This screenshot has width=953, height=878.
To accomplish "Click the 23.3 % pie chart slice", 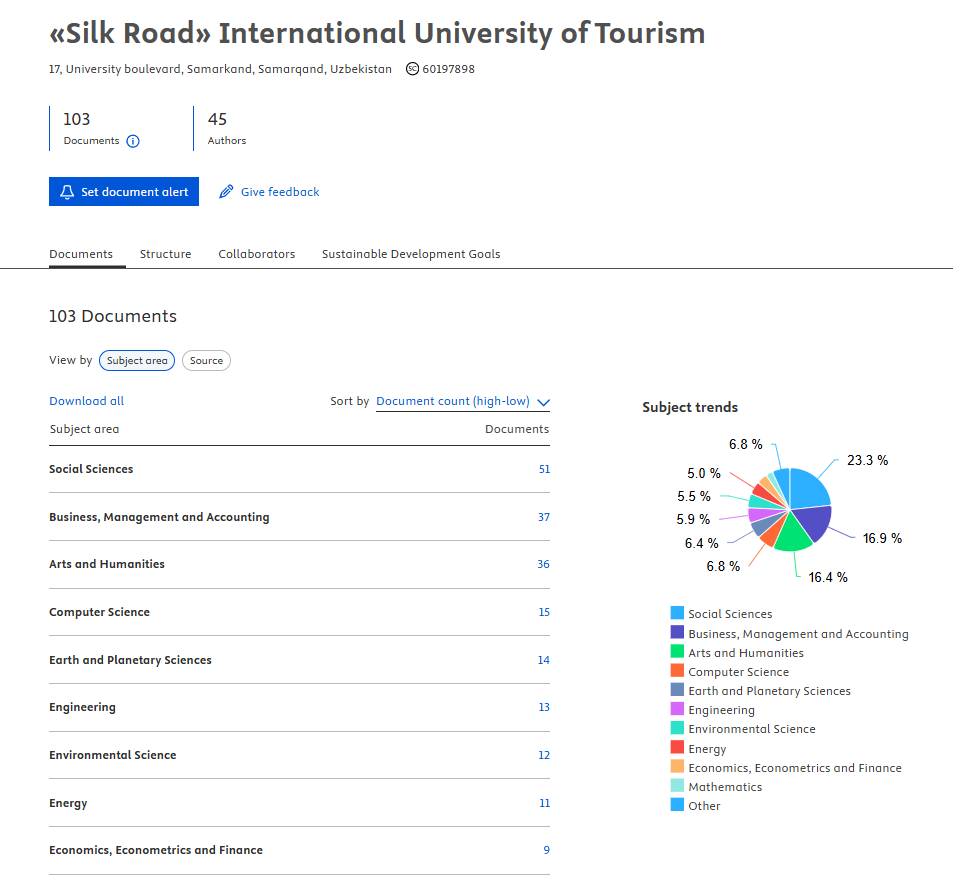I will point(810,488).
